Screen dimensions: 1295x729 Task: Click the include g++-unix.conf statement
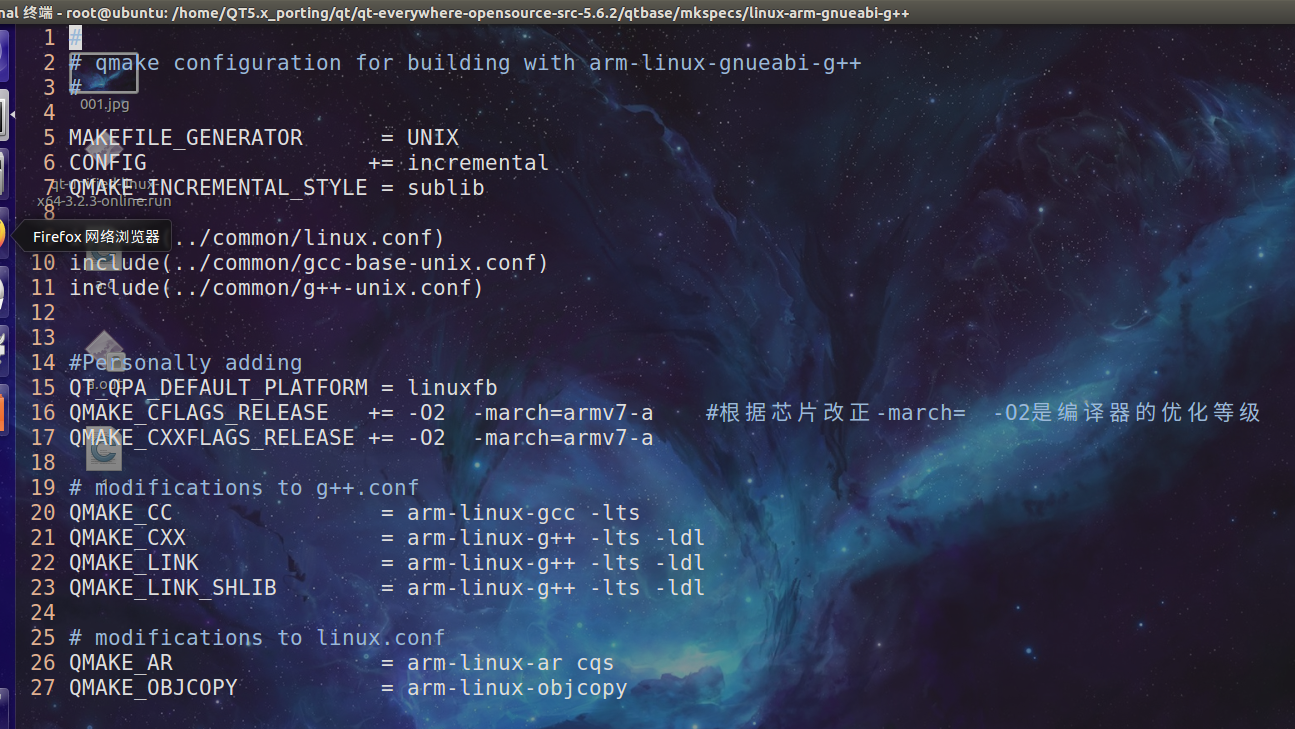tap(275, 287)
